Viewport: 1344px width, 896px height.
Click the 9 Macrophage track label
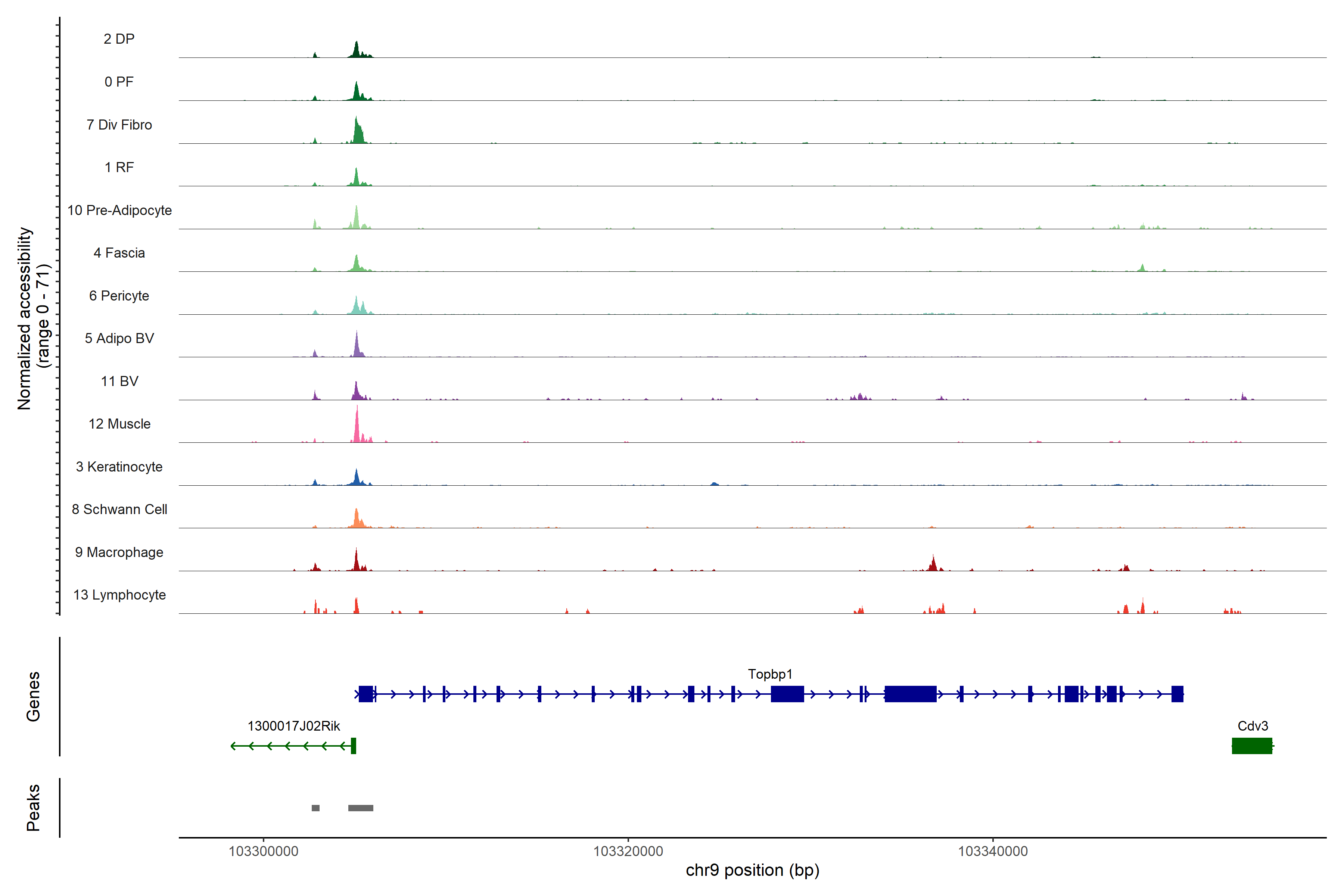click(x=119, y=552)
